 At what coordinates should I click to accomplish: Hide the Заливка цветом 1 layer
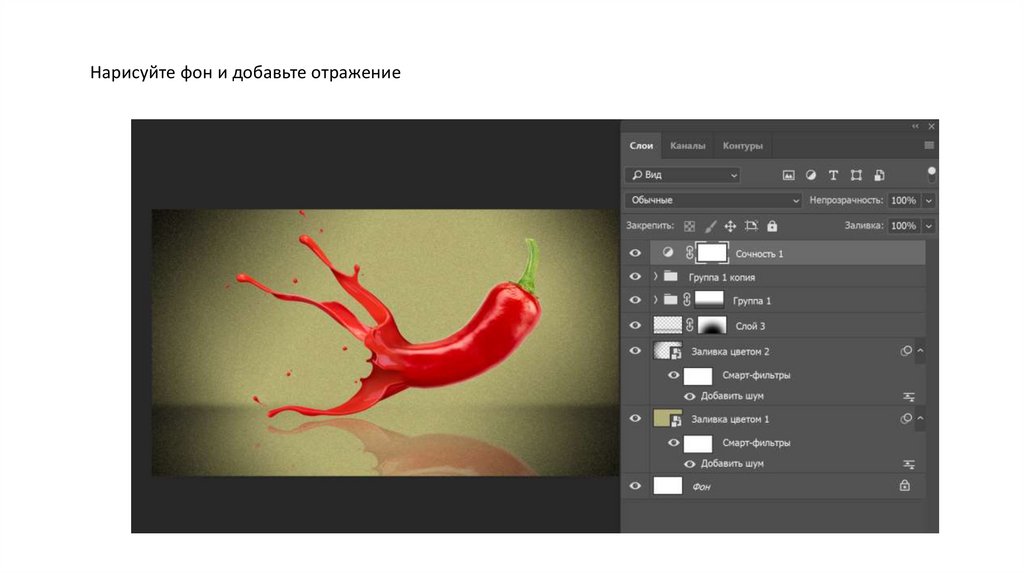635,419
